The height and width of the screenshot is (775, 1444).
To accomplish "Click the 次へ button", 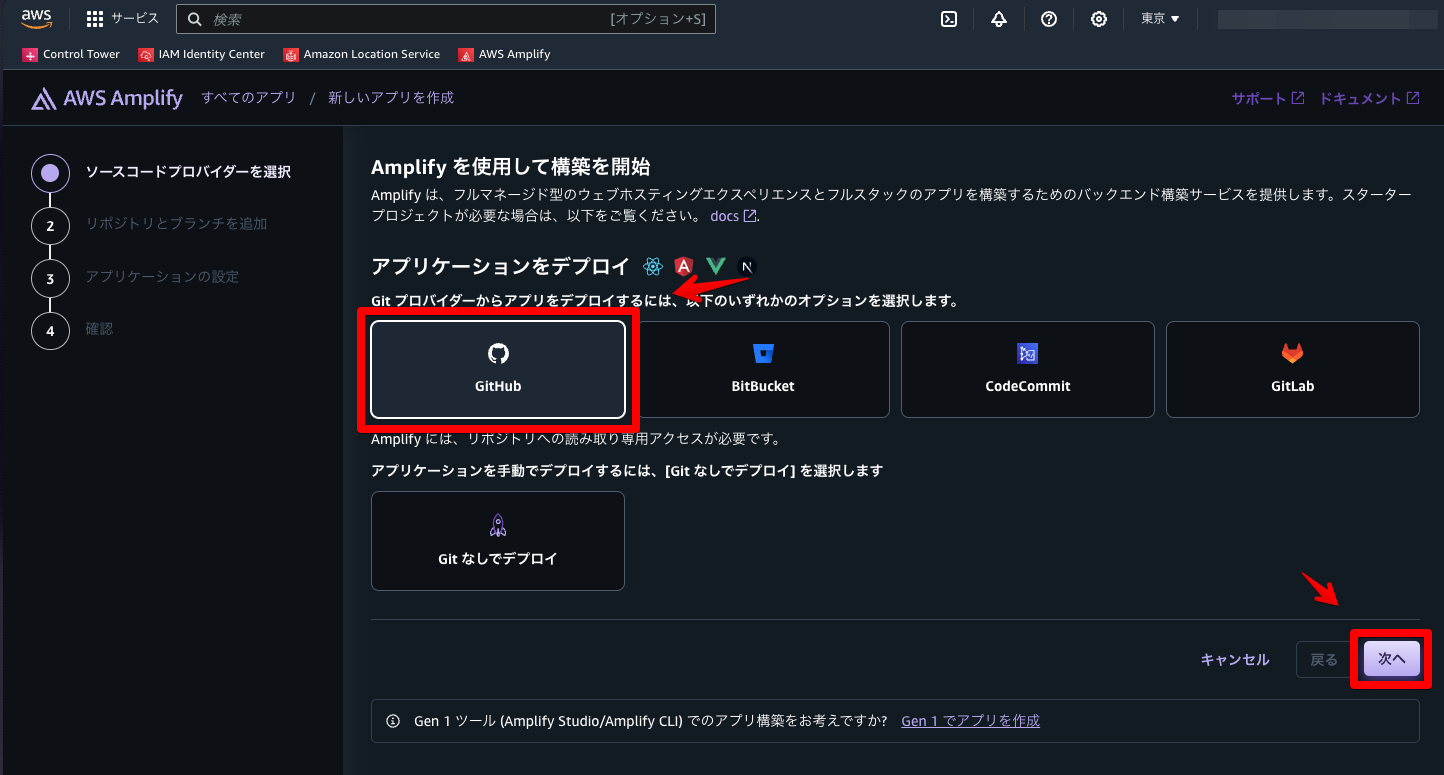I will pos(1392,660).
